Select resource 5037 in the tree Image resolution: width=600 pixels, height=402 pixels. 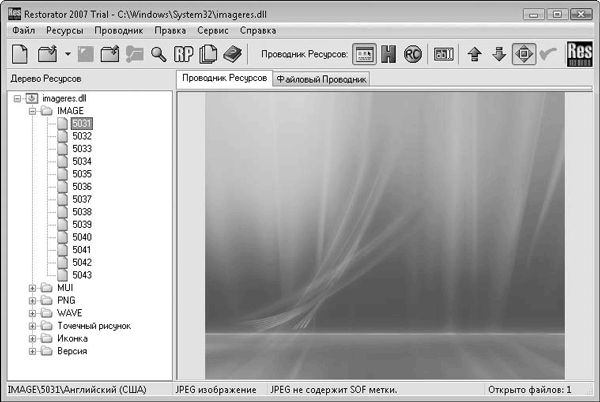pos(82,200)
